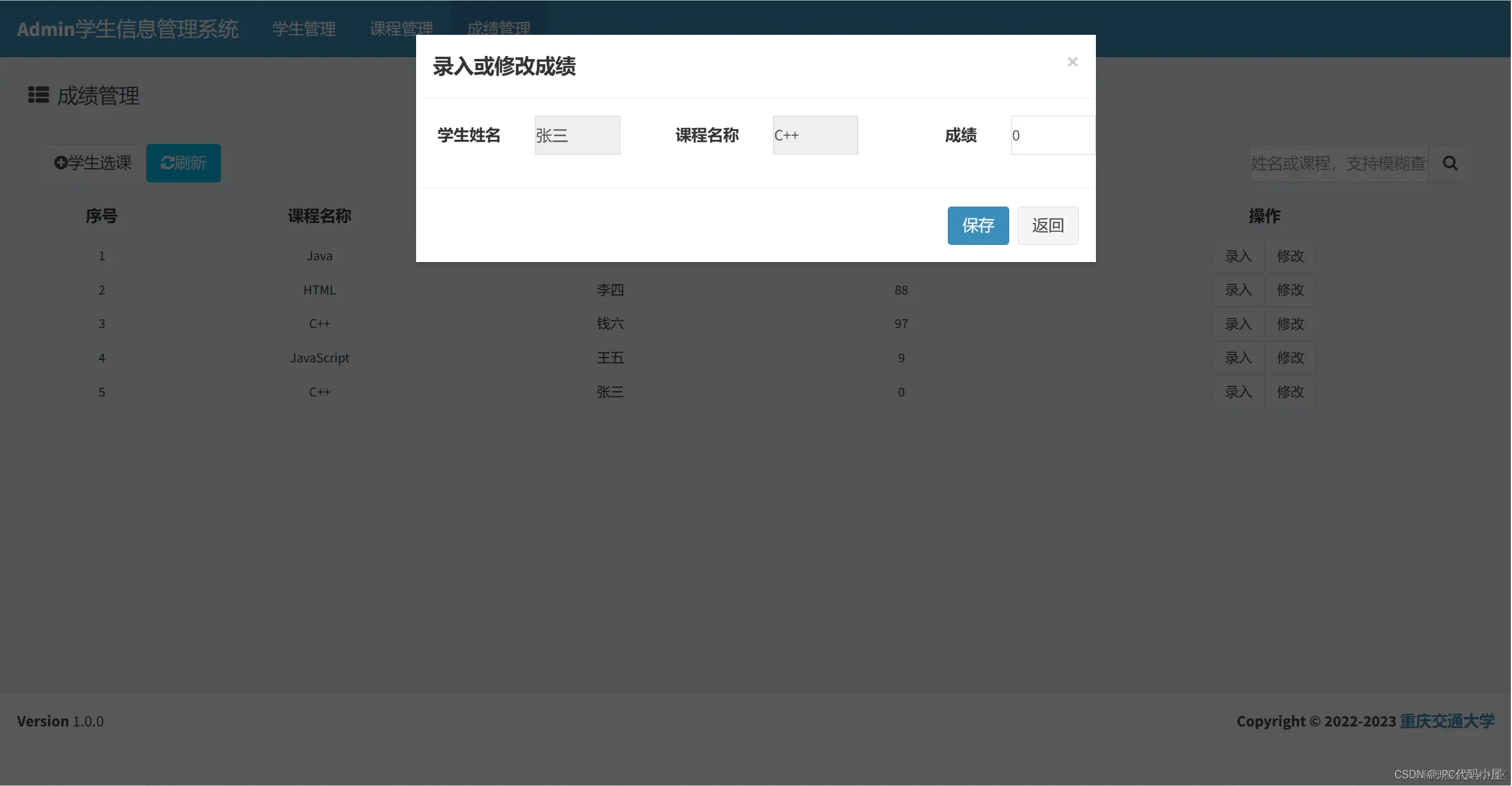Click the 学生姓名 input showing 张三
The height and width of the screenshot is (786, 1512).
pos(577,135)
